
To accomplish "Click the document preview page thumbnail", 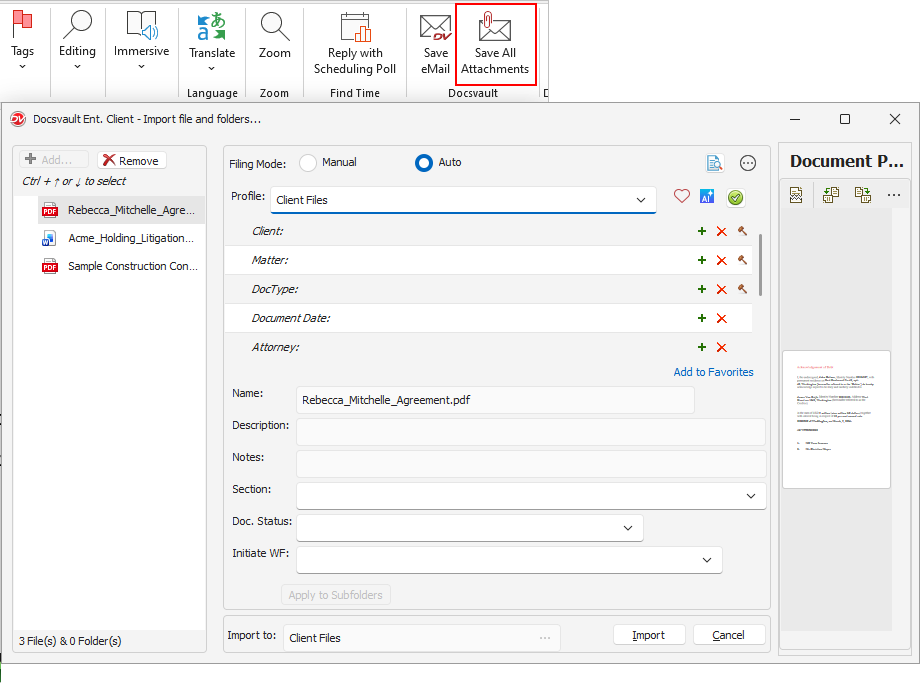I will pyautogui.click(x=836, y=420).
